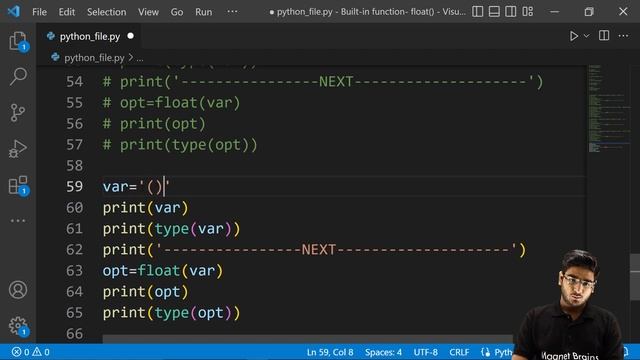Click commented # print(type(opt)) on line 57
This screenshot has width=640, height=360.
180,144
